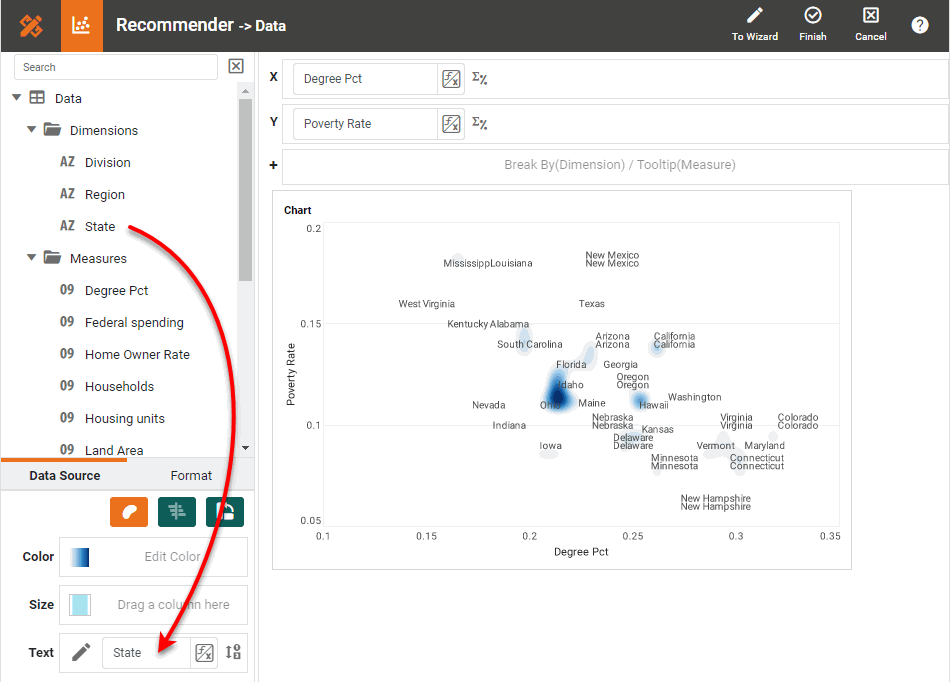Toggle the swap axes alignment button
Image resolution: width=950 pixels, height=682 pixels.
(x=177, y=512)
